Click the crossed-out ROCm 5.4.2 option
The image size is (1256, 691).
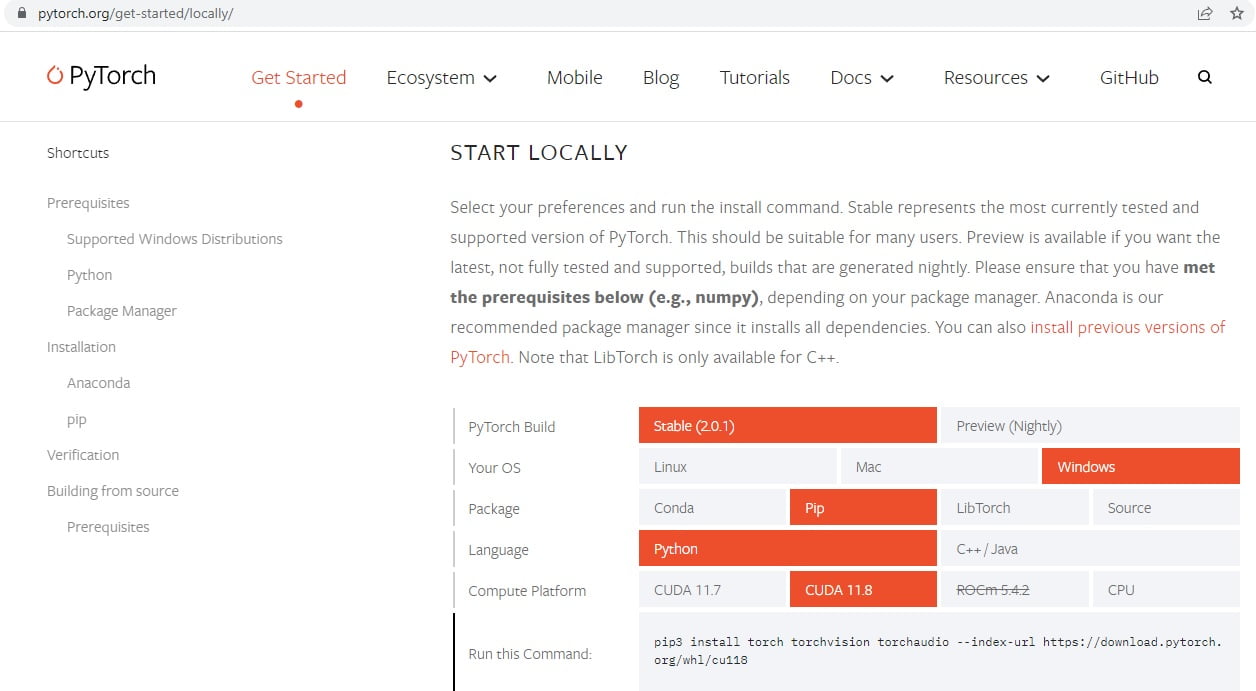tap(1014, 589)
